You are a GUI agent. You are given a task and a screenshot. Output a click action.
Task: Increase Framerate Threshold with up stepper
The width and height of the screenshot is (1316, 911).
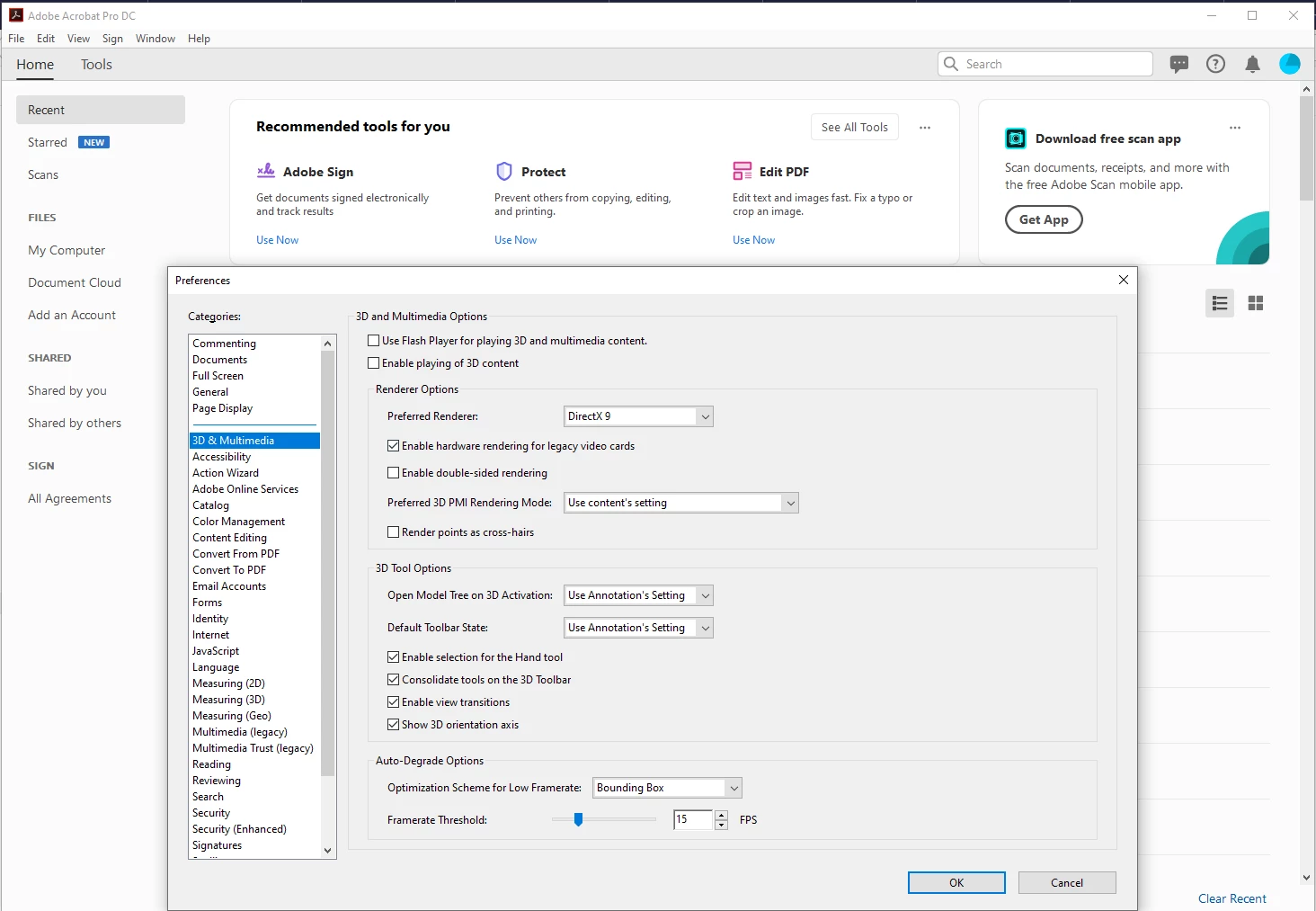[721, 815]
